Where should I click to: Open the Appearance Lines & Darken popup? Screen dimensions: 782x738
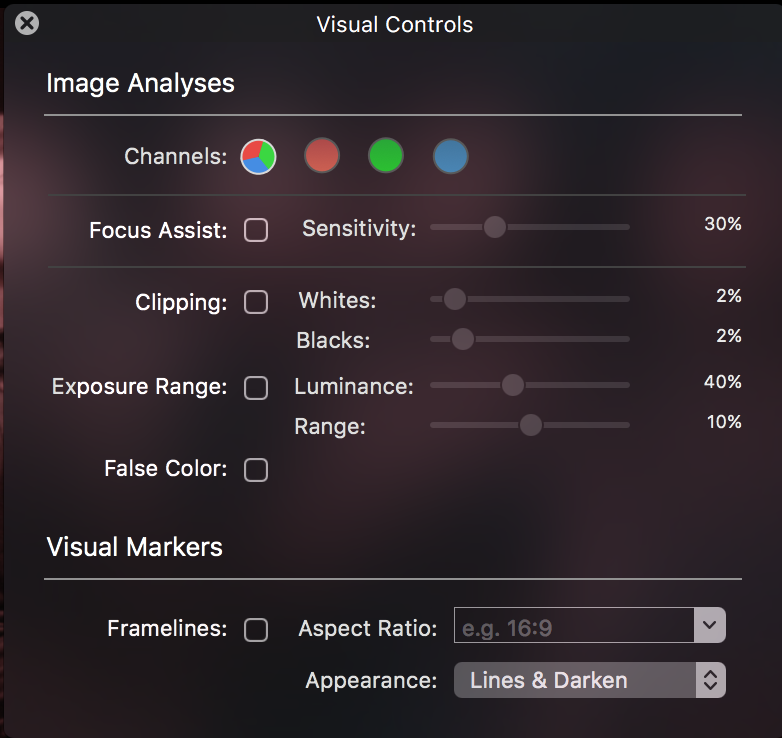[x=589, y=681]
